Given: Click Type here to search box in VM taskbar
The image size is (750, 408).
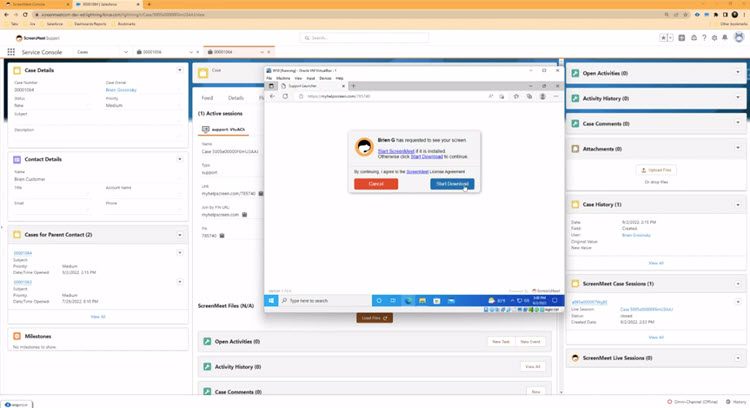Looking at the screenshot, I should tap(325, 300).
